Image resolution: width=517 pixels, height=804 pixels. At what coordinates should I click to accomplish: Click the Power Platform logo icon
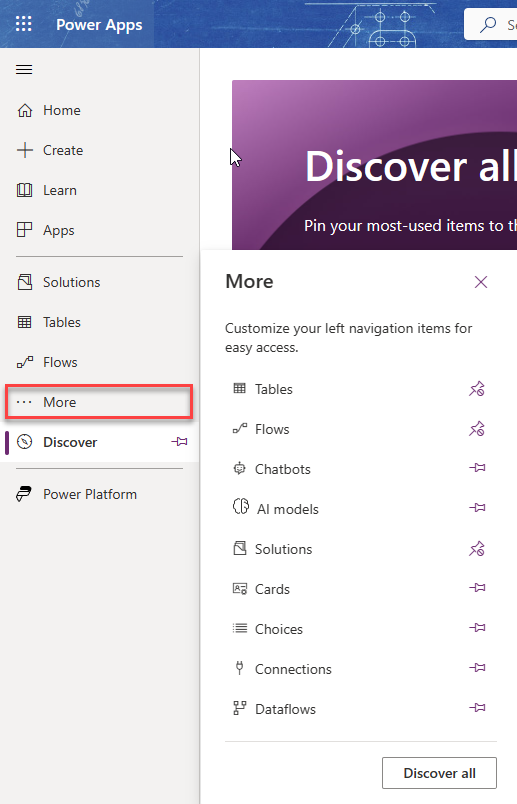24,494
